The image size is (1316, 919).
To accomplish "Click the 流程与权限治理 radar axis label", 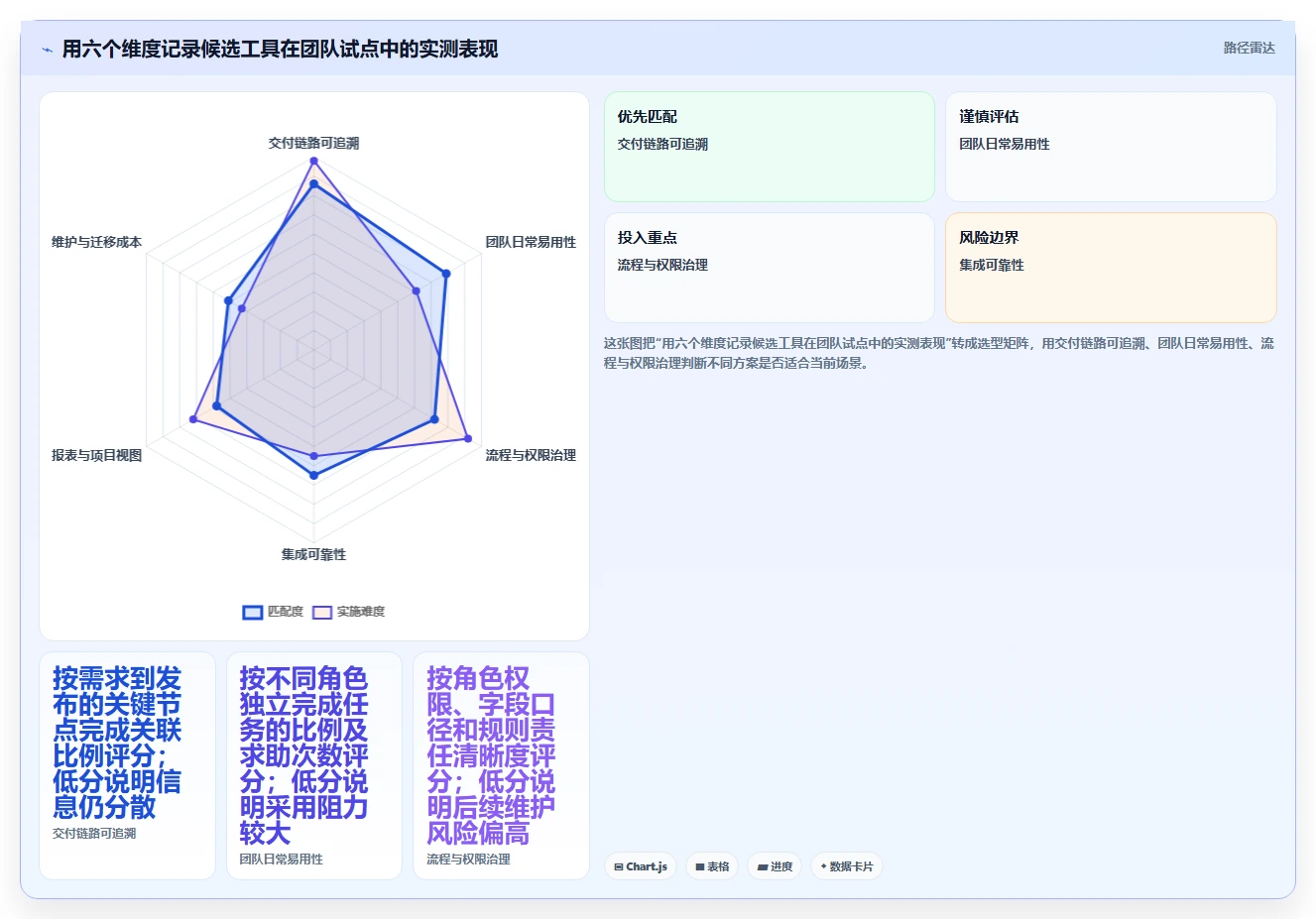I will [x=531, y=455].
